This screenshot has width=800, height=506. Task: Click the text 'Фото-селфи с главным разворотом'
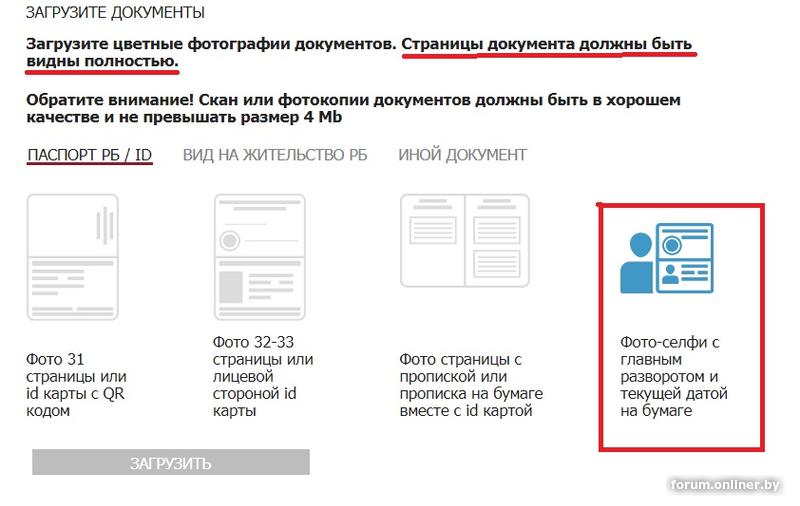670,359
